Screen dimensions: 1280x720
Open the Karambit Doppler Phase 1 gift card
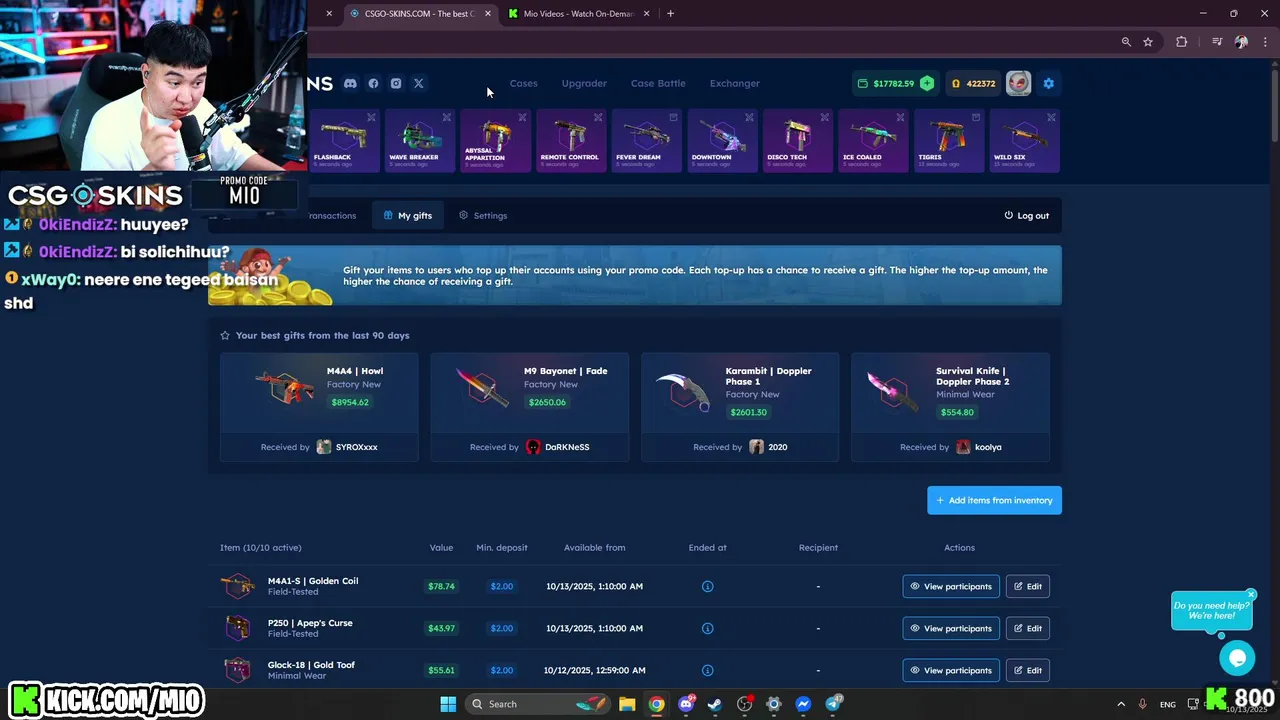pyautogui.click(x=740, y=407)
